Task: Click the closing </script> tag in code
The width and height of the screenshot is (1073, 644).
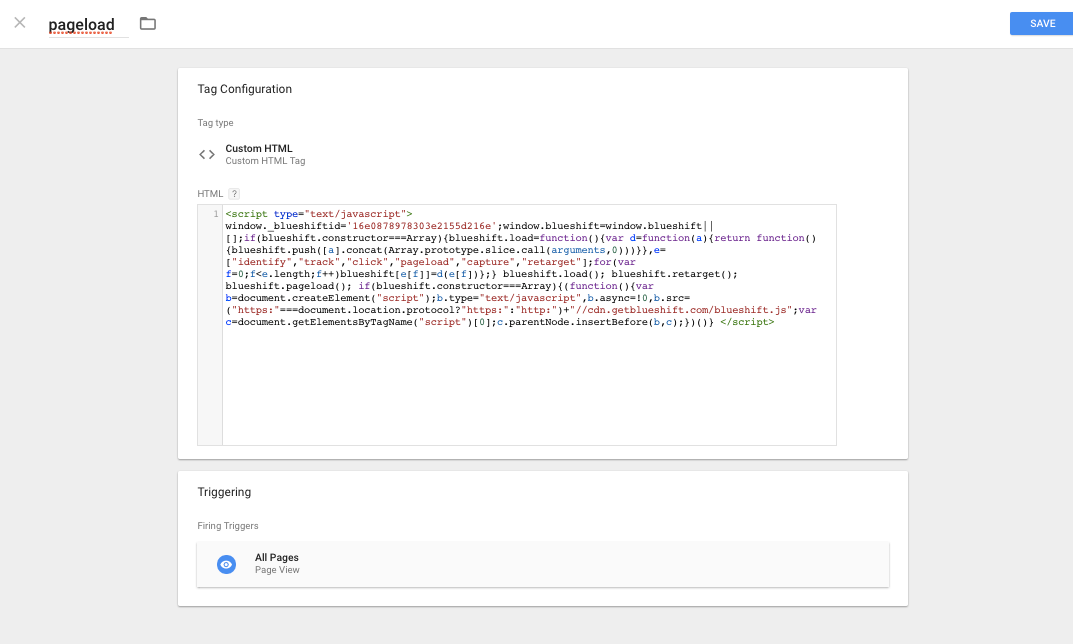Action: pos(747,322)
